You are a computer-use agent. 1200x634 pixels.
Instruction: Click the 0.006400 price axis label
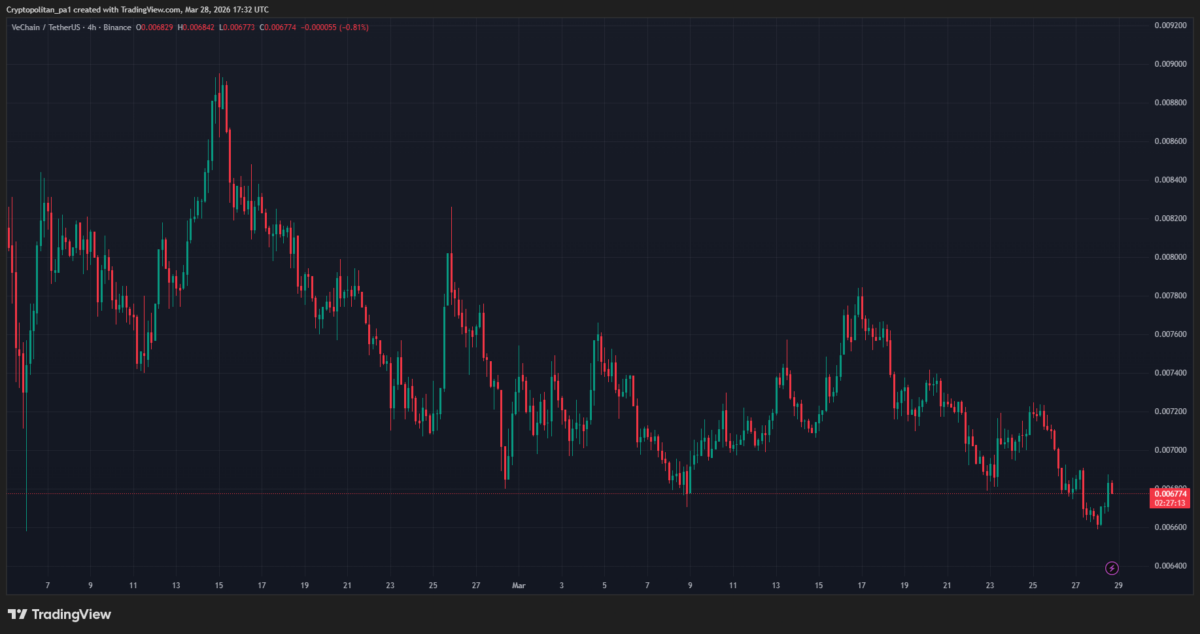click(x=1170, y=566)
